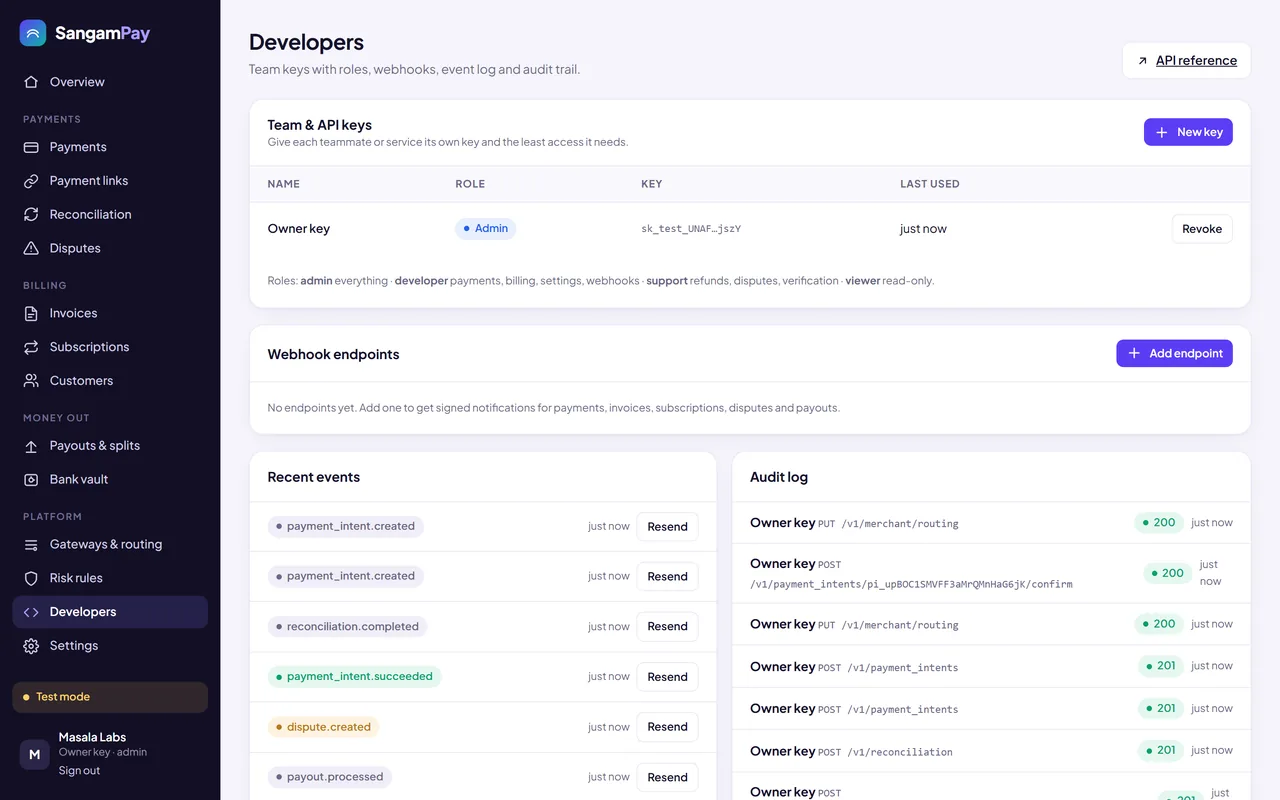The image size is (1280, 800).
Task: Click the Admin role badge
Action: (x=486, y=229)
